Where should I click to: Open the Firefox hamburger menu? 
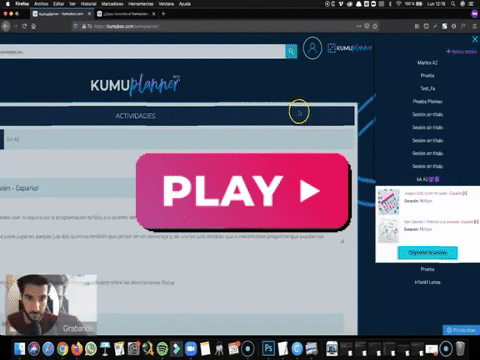(475, 26)
